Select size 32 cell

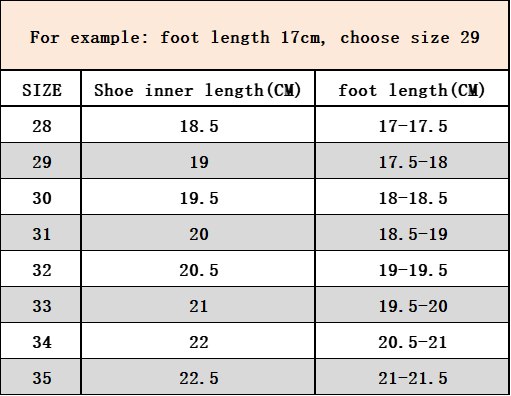pos(41,269)
